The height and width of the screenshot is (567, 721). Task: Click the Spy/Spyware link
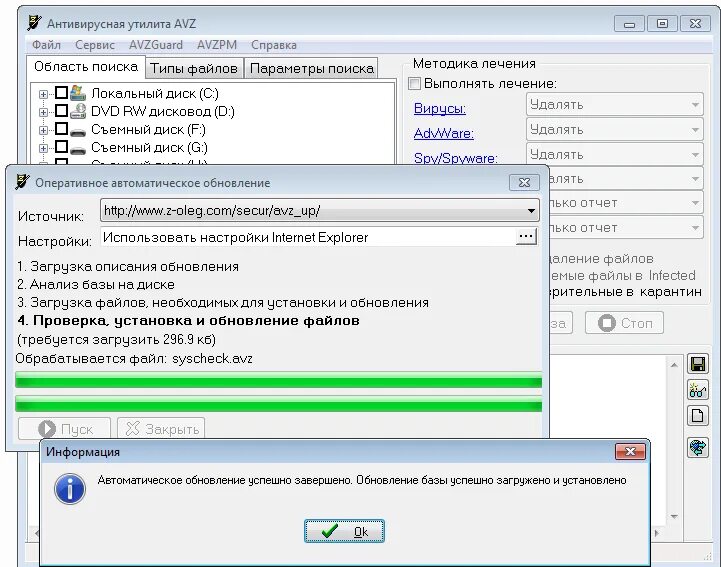[456, 158]
